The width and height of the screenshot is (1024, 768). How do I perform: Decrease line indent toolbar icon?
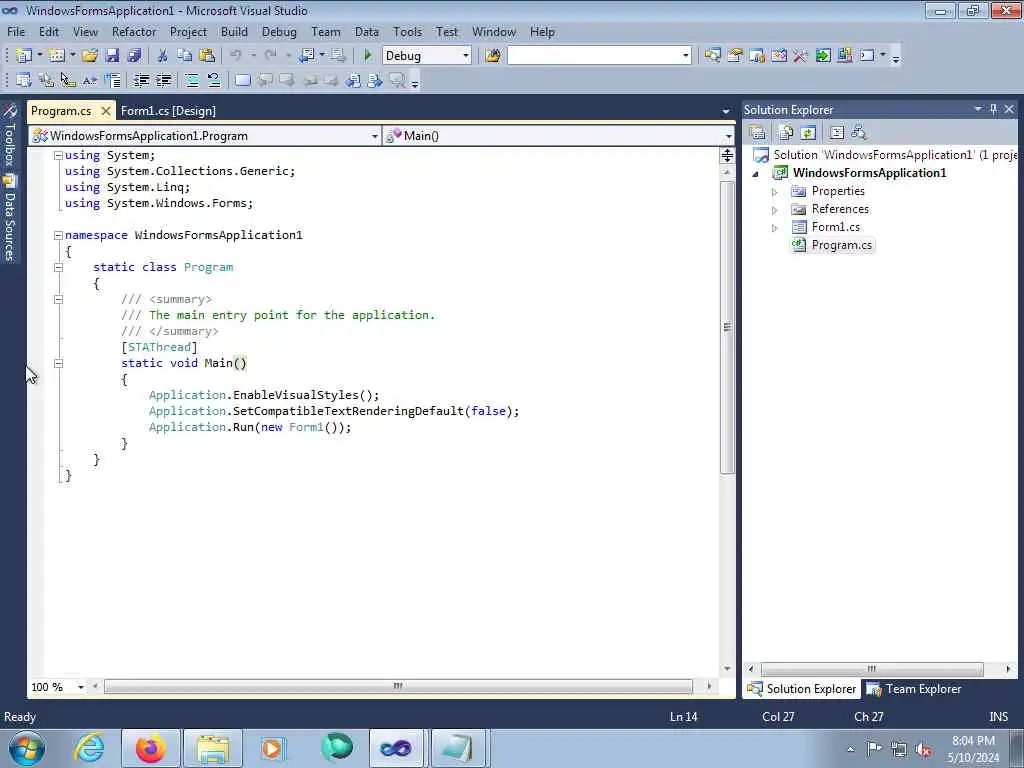pos(141,80)
